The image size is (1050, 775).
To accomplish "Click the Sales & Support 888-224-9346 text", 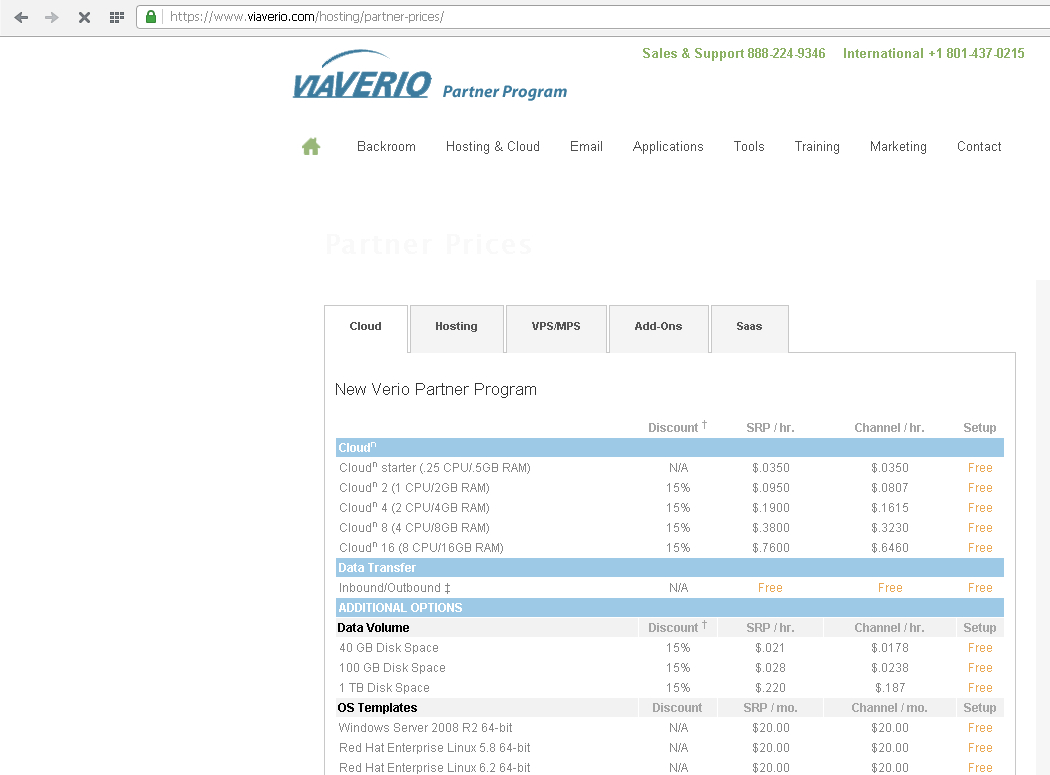I will click(x=734, y=54).
